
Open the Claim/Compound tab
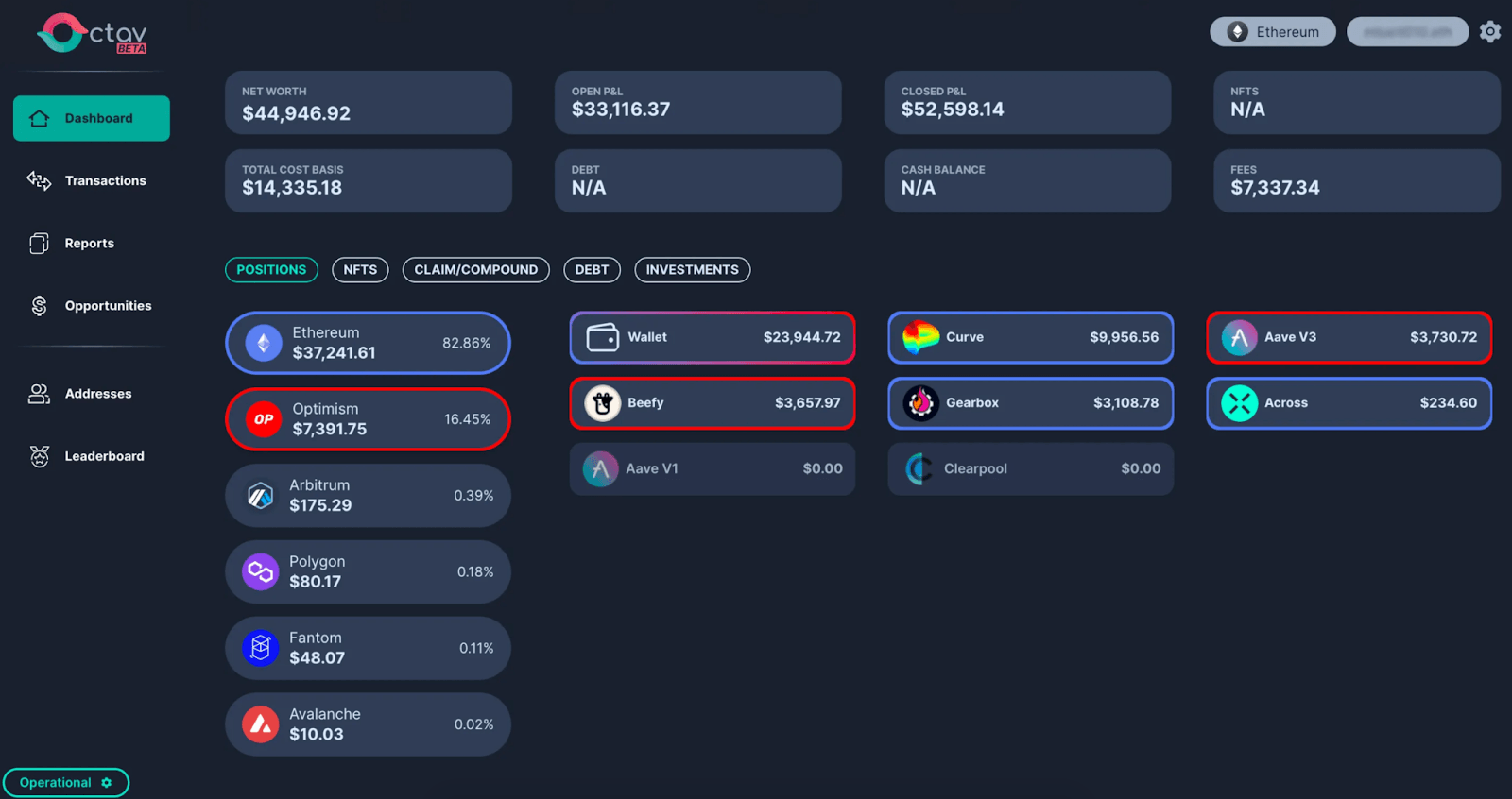click(x=475, y=270)
